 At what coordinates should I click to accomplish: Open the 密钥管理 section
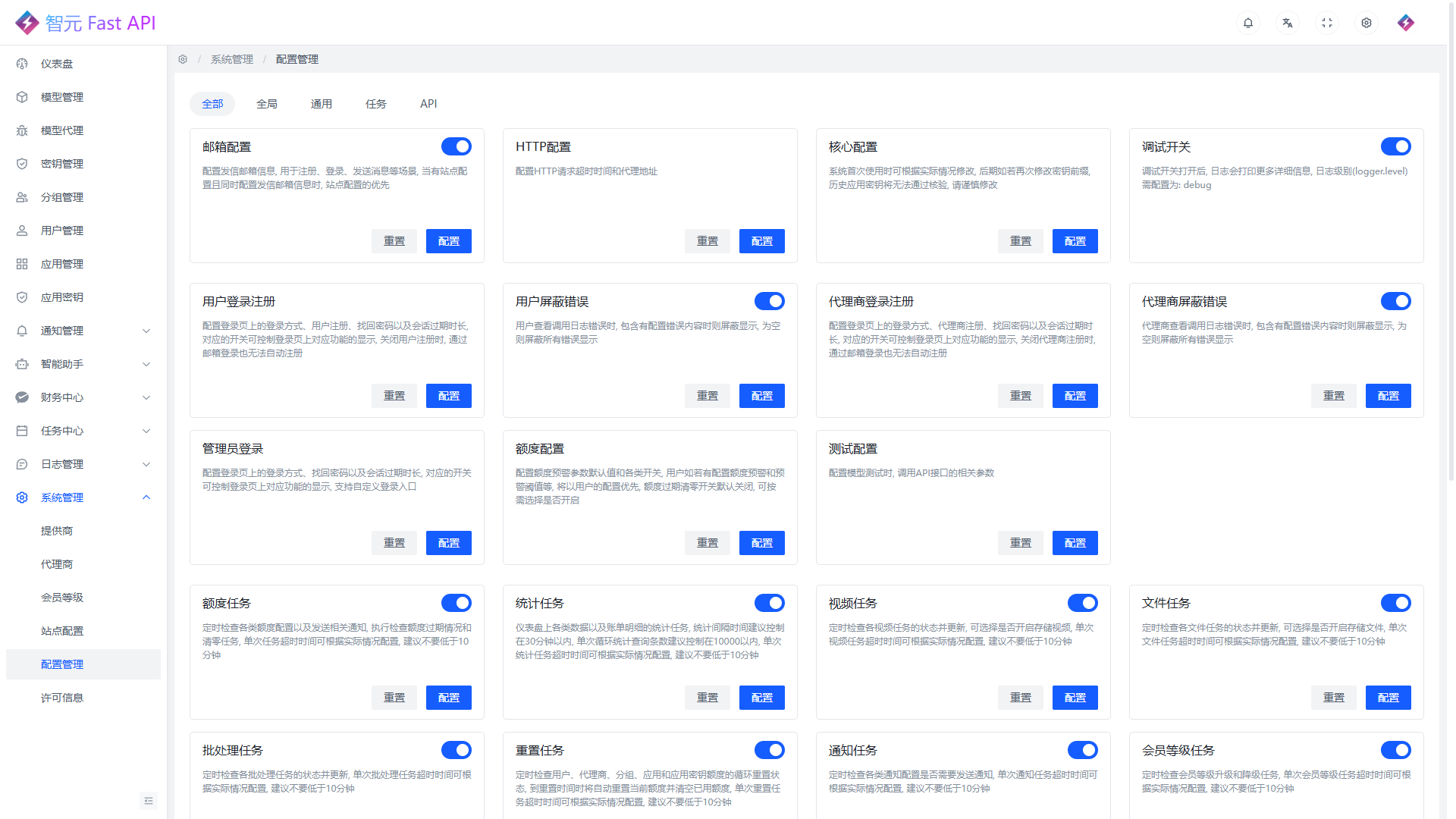tap(63, 164)
